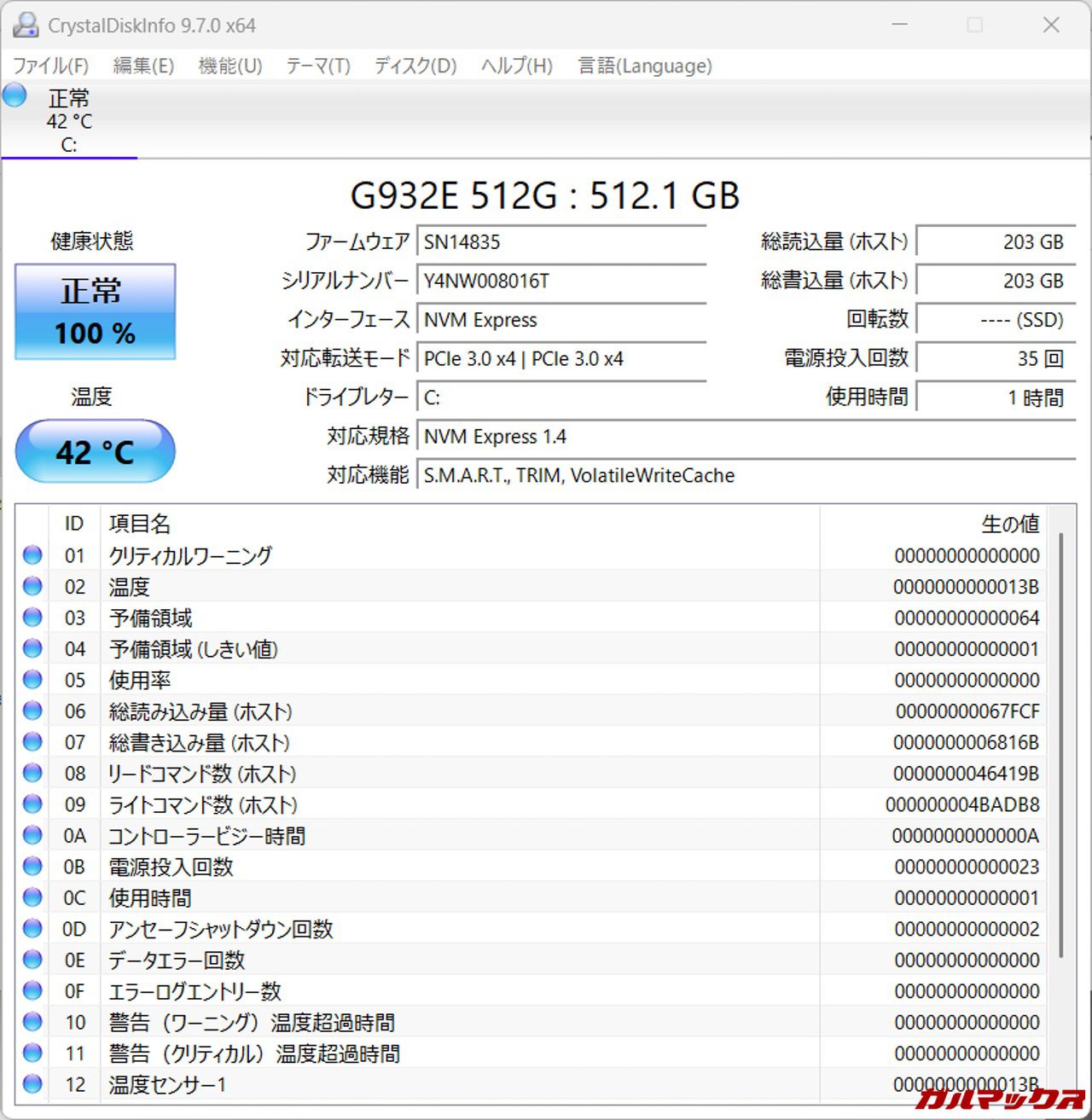Image resolution: width=1092 pixels, height=1120 pixels.
Task: Click the SMART list vertical scrollbar
Action: (1060, 742)
